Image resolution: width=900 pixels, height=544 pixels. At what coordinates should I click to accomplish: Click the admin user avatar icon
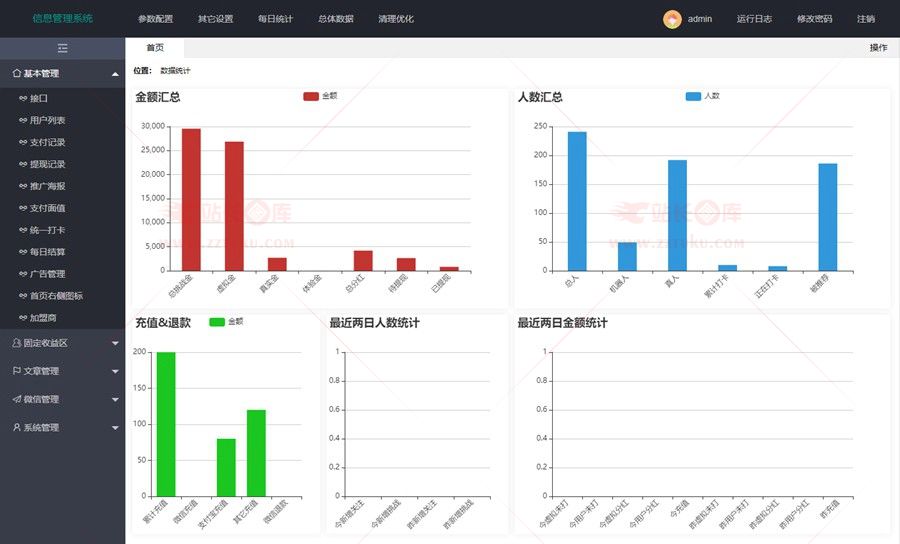tap(672, 19)
